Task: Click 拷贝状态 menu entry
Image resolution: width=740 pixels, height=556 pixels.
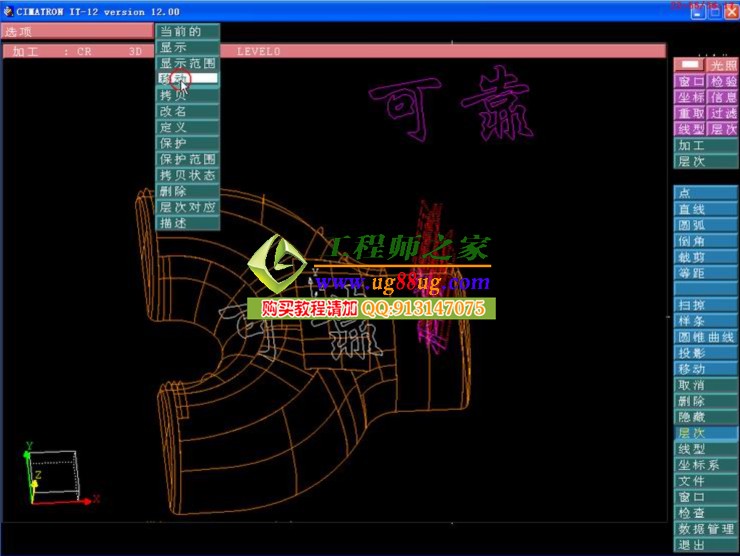Action: 187,175
